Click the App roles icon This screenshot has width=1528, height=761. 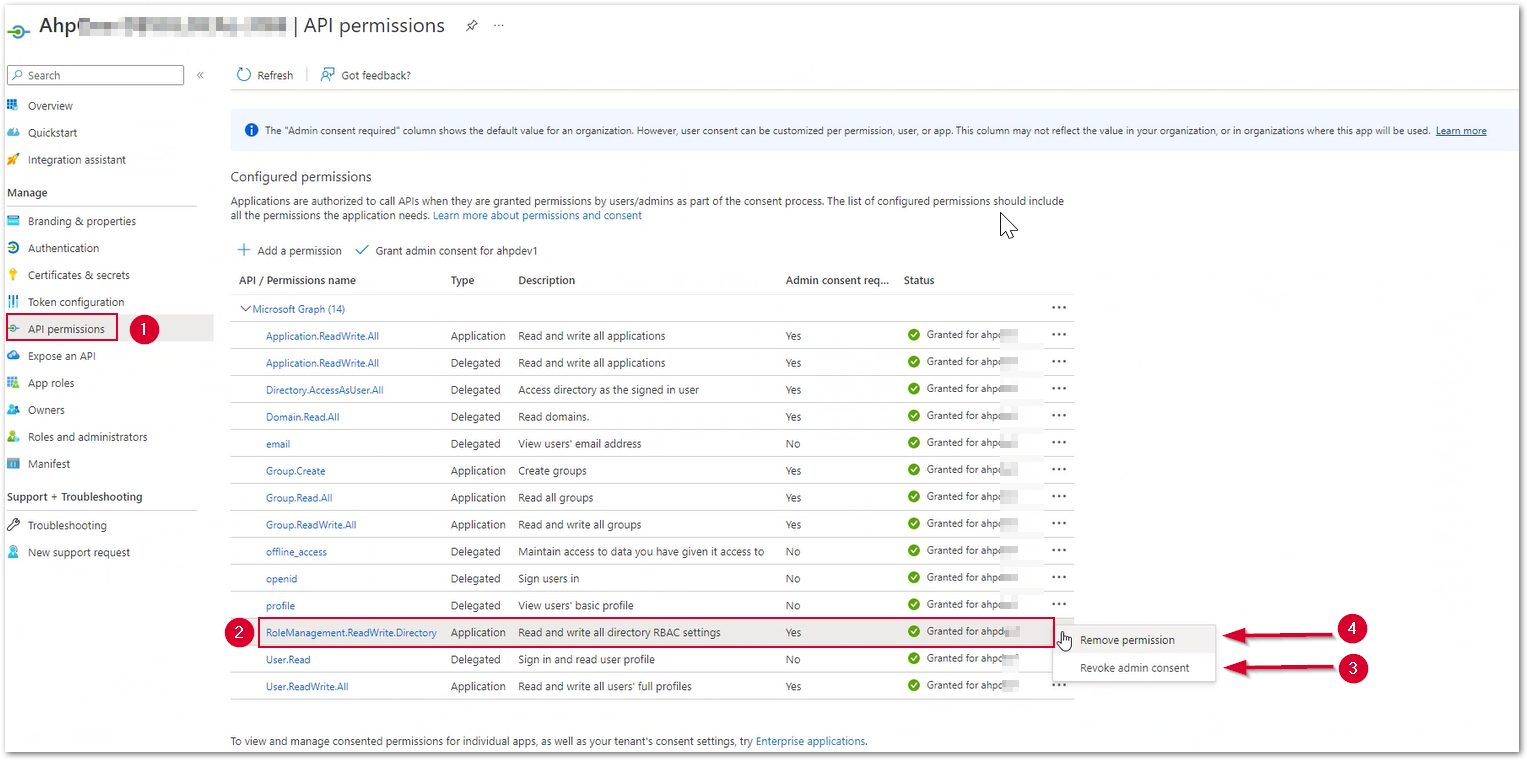click(x=13, y=382)
